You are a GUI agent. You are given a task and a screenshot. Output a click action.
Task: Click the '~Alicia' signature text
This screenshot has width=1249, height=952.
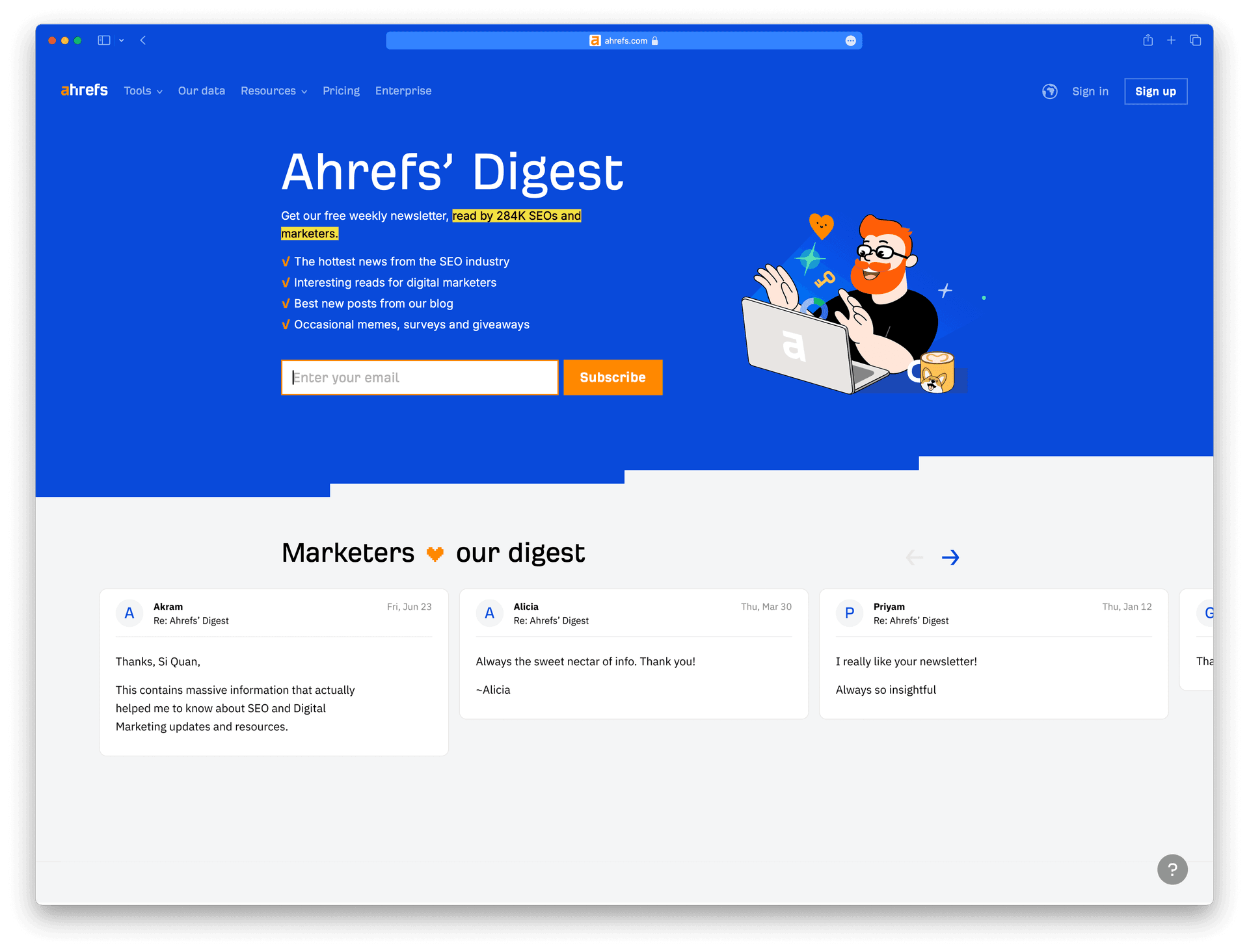(493, 690)
